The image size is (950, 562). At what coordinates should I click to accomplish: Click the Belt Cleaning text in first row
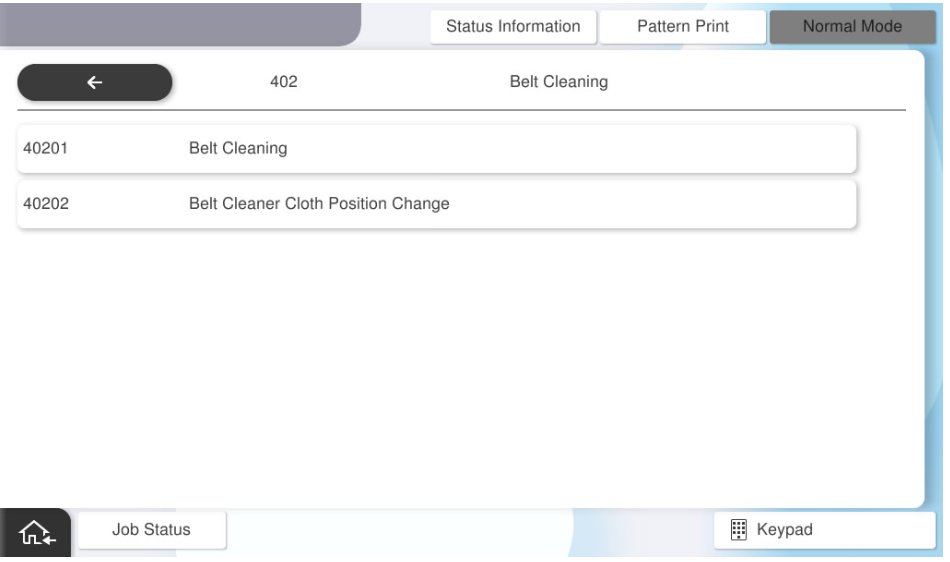click(238, 149)
